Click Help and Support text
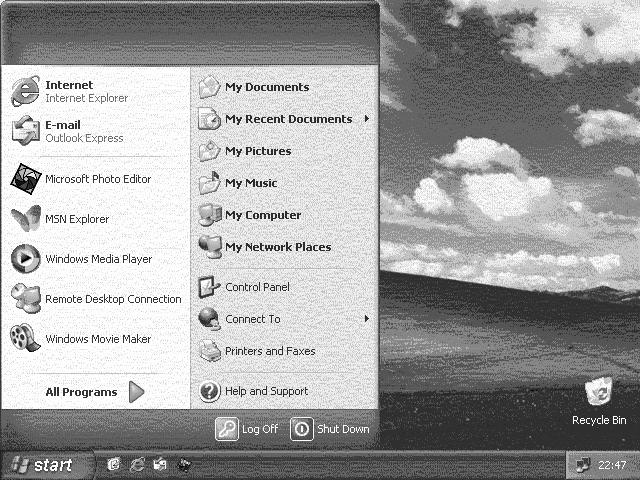The height and width of the screenshot is (480, 640). [x=267, y=391]
